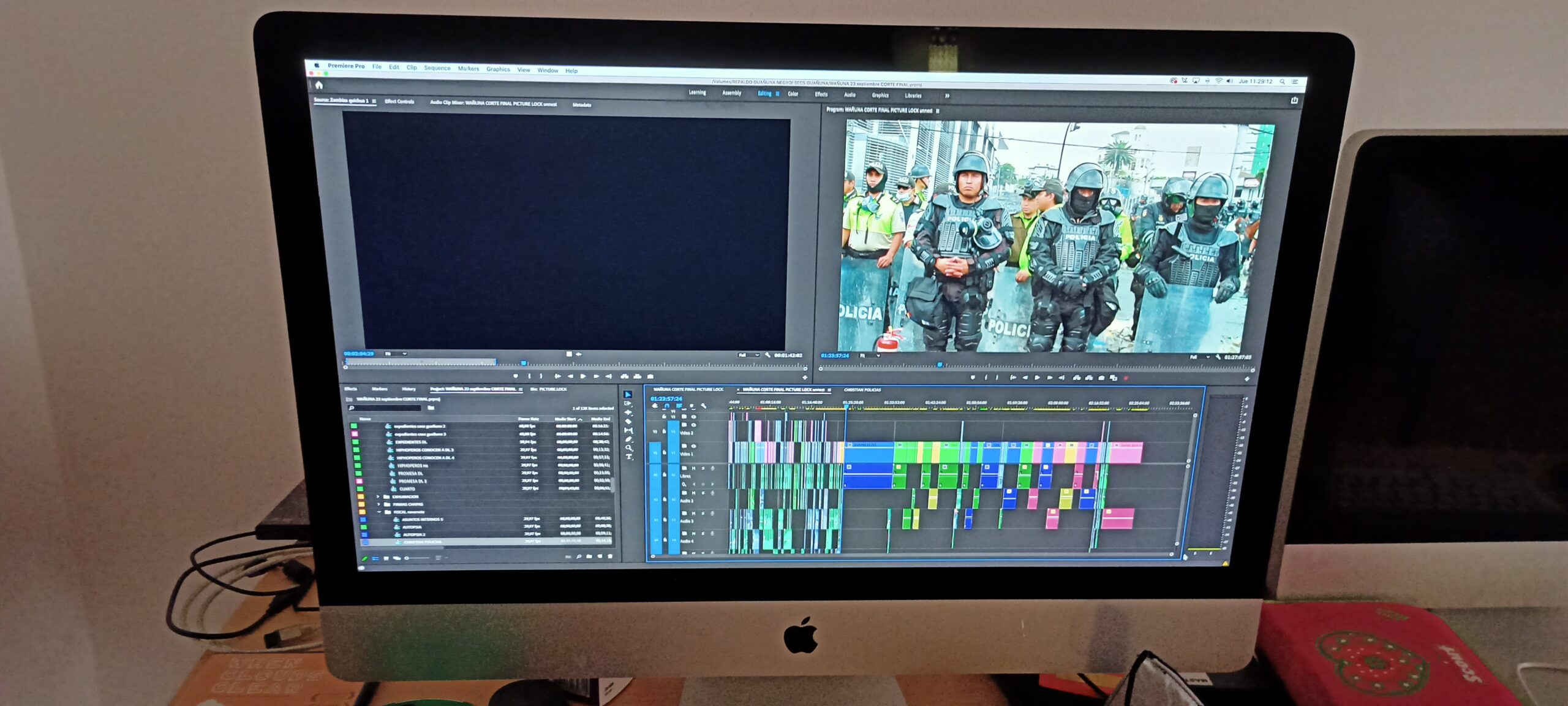Select the Pen tool
The image size is (1568, 706).
click(x=629, y=439)
